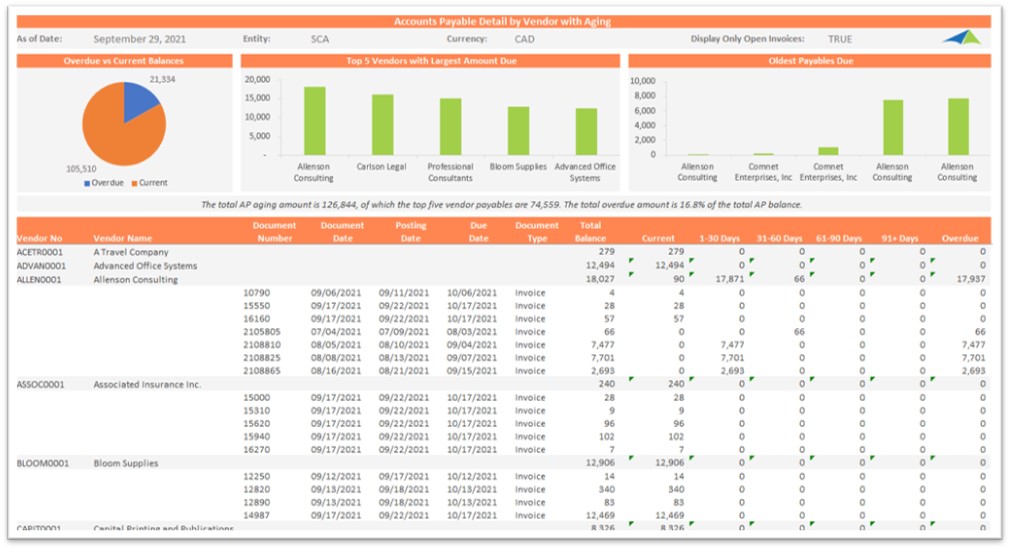The image size is (1010, 549).
Task: Select the As of Date value September 29, 2021
Action: 137,40
